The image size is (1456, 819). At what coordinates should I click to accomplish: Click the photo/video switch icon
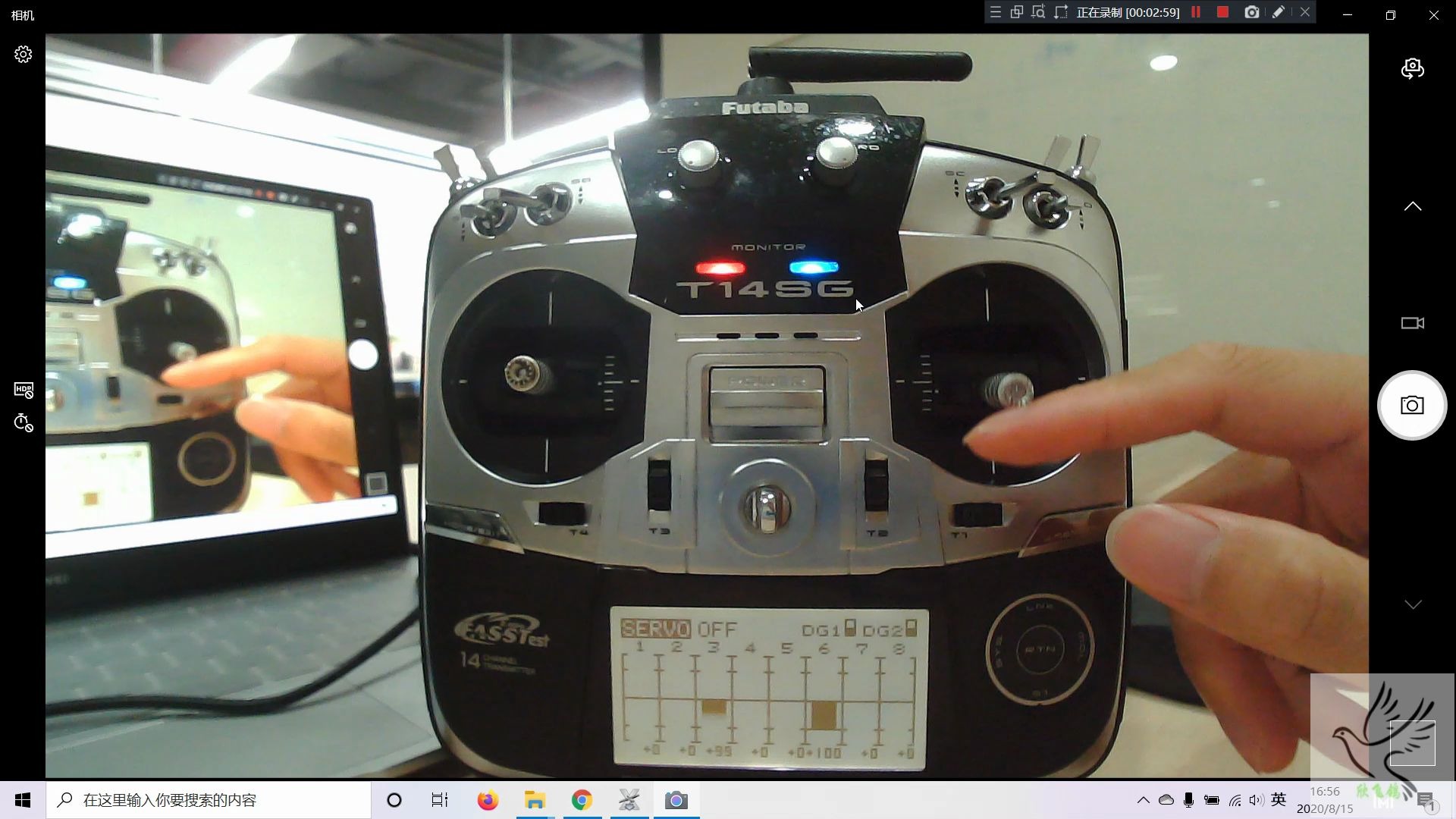click(x=1413, y=322)
